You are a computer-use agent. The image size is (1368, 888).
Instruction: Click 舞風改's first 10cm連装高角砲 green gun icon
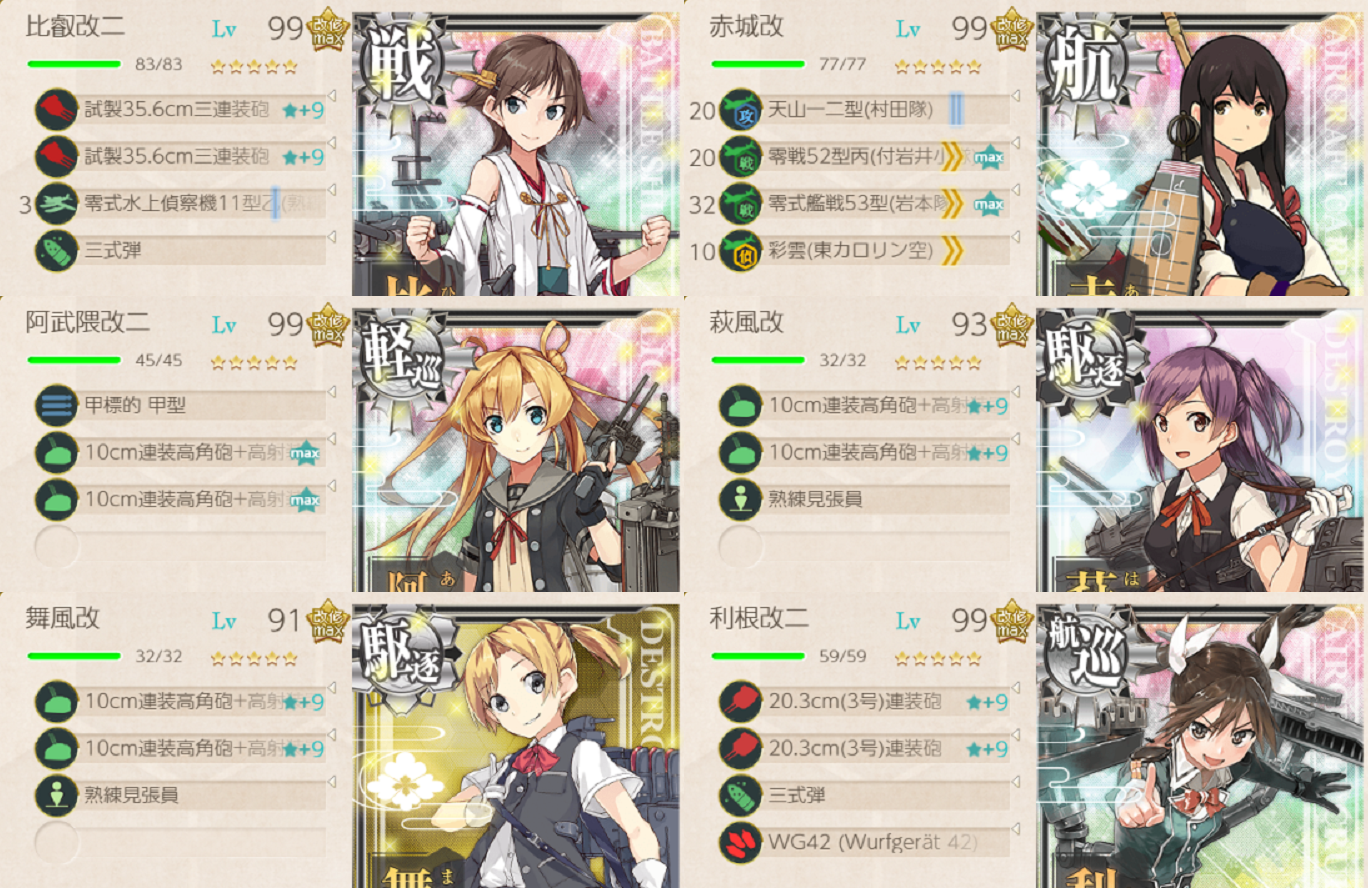(x=56, y=701)
